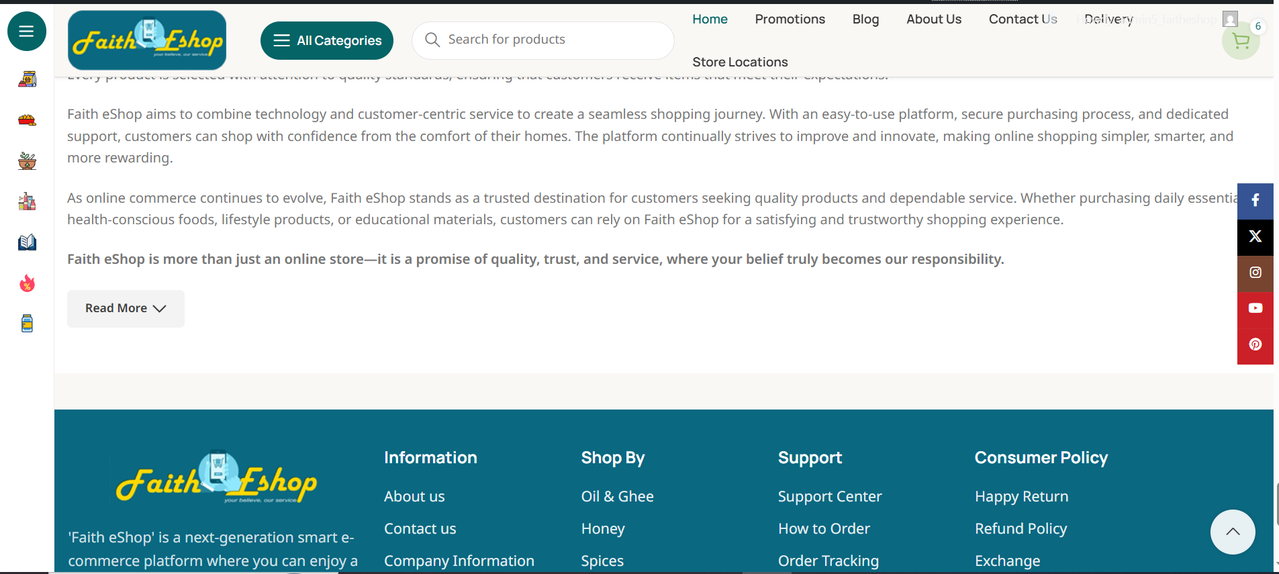This screenshot has width=1279, height=574.
Task: Open footer About us link
Action: (x=414, y=496)
